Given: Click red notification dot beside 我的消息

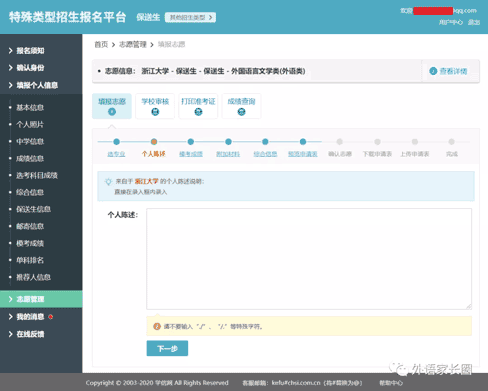Looking at the screenshot, I should (51, 317).
